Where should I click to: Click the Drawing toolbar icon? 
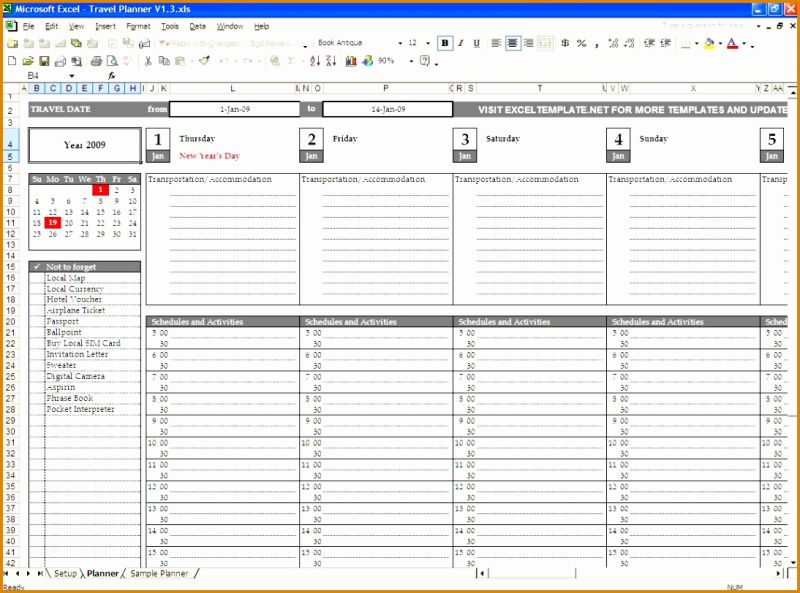click(367, 61)
